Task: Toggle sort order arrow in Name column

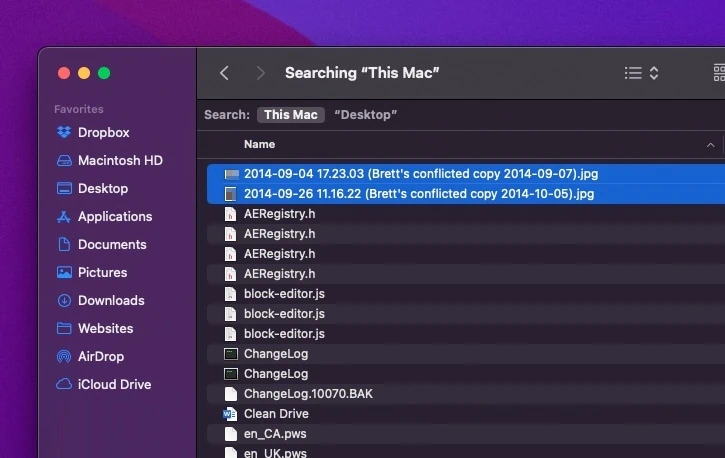Action: point(710,145)
